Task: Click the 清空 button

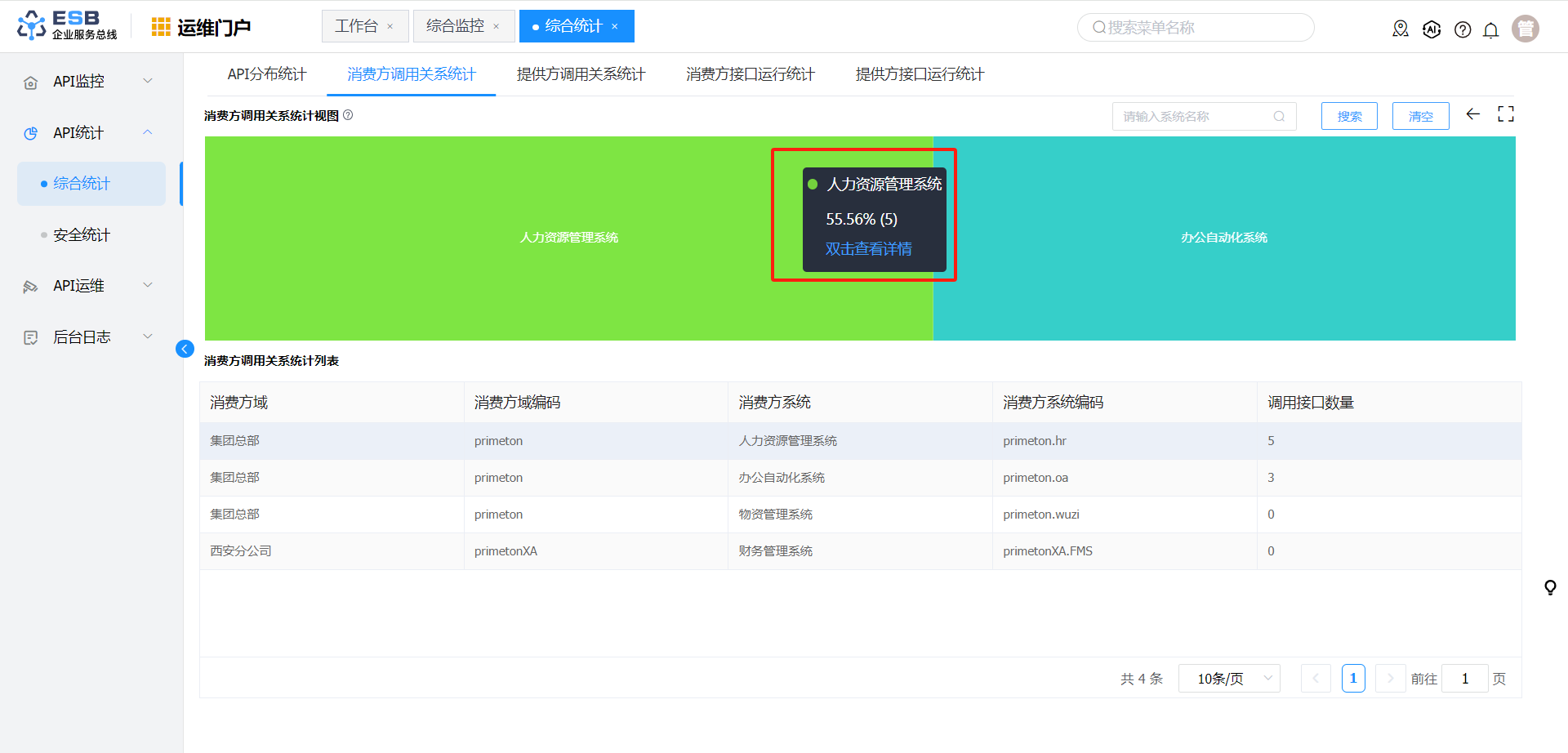Action: [x=1420, y=116]
